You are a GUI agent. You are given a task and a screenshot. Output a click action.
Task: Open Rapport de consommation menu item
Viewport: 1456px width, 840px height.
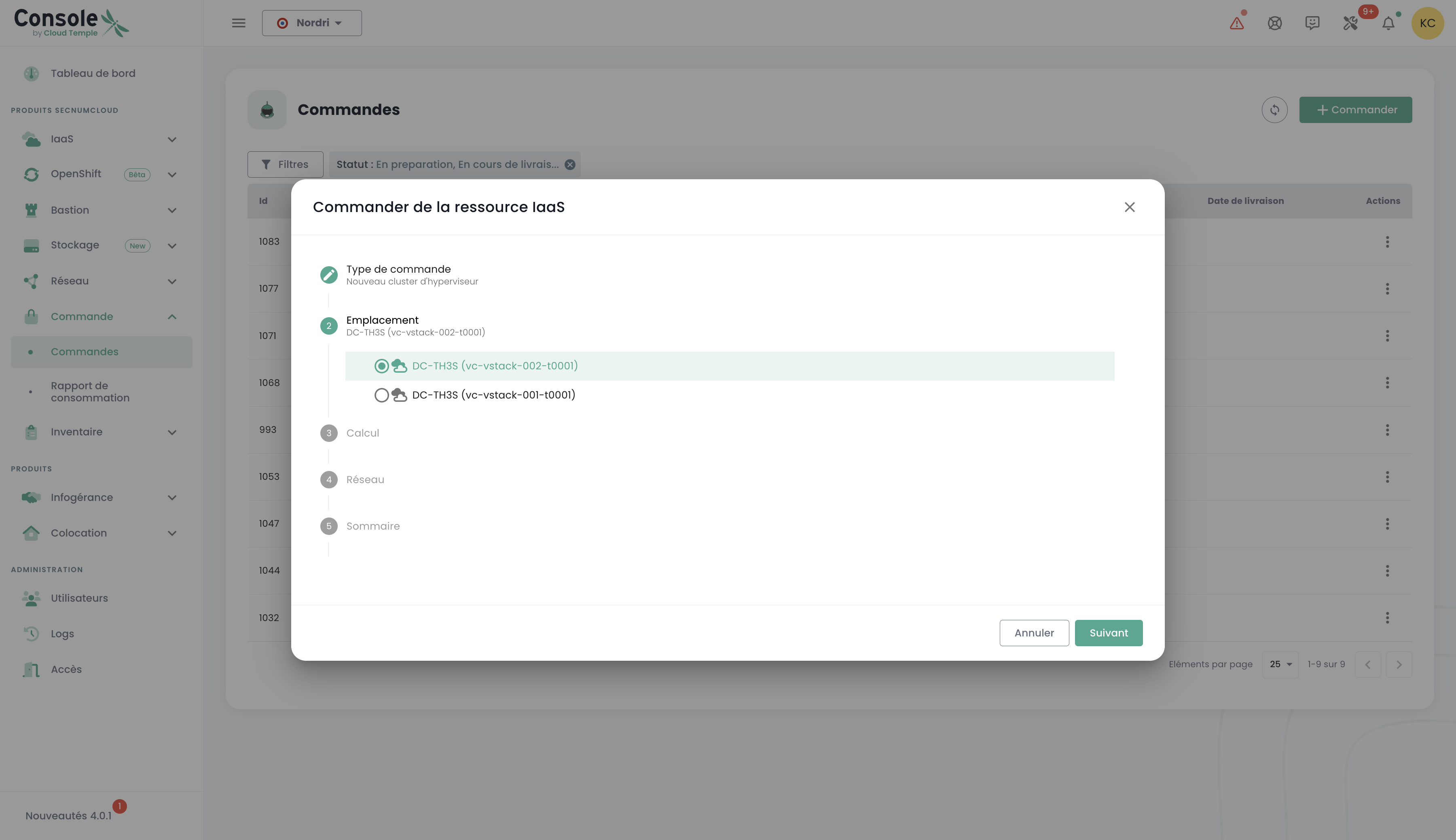(90, 392)
